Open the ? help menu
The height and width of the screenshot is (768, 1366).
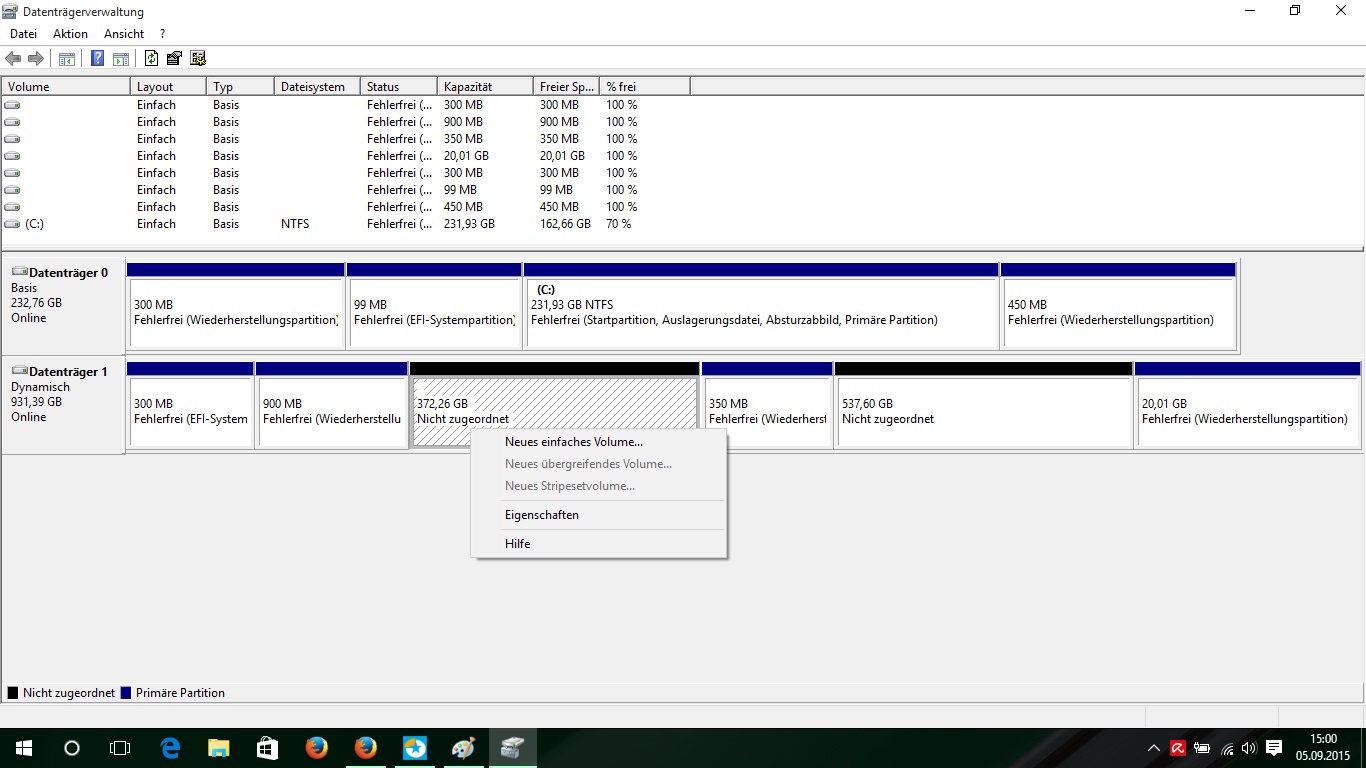coord(163,34)
